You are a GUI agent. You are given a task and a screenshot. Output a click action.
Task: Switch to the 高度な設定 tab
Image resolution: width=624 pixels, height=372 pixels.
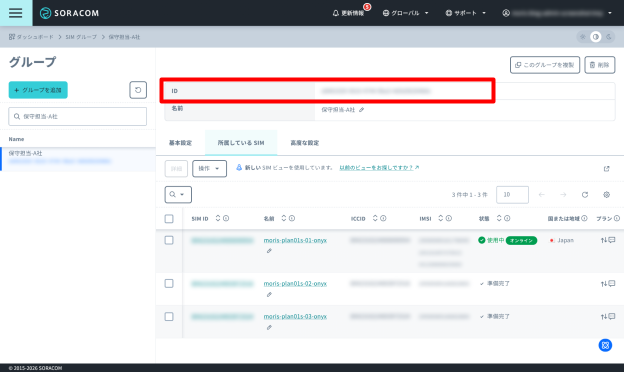click(x=304, y=143)
